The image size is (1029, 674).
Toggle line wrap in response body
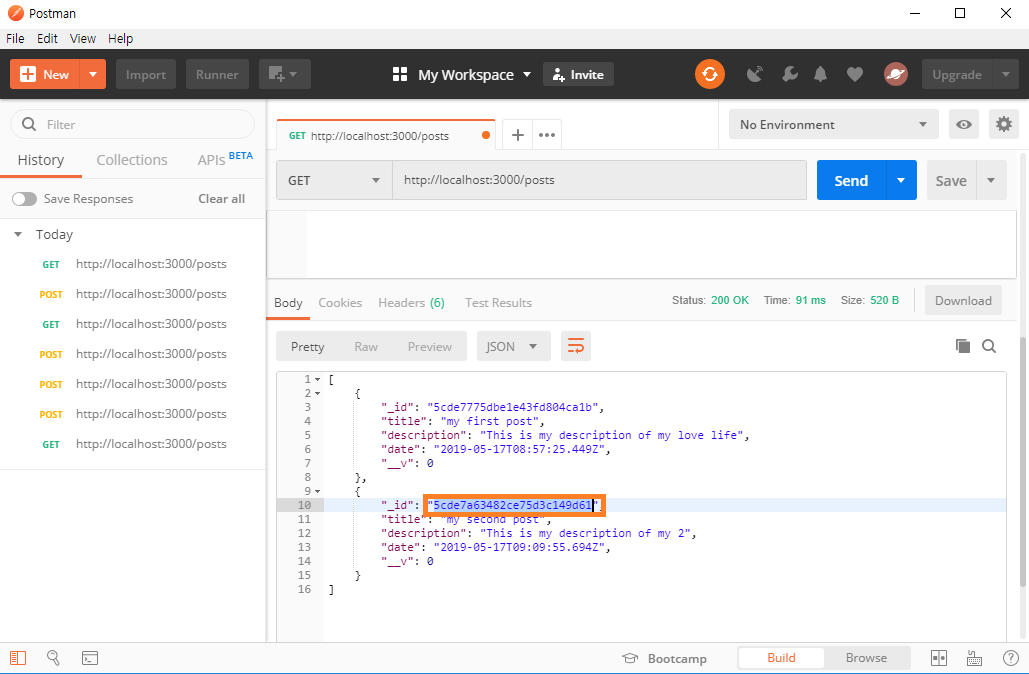576,346
